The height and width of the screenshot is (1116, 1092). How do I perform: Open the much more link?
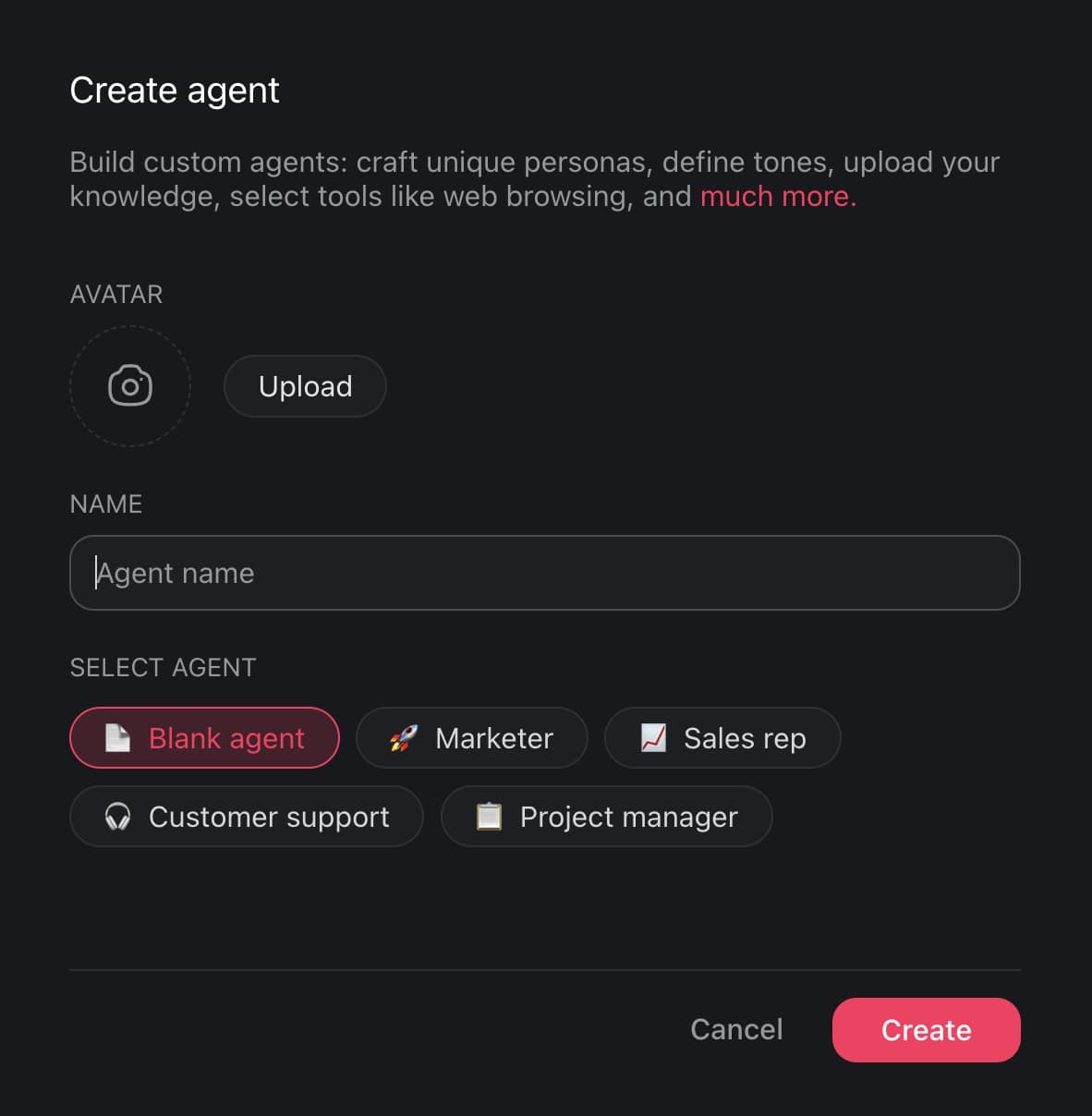coord(776,196)
